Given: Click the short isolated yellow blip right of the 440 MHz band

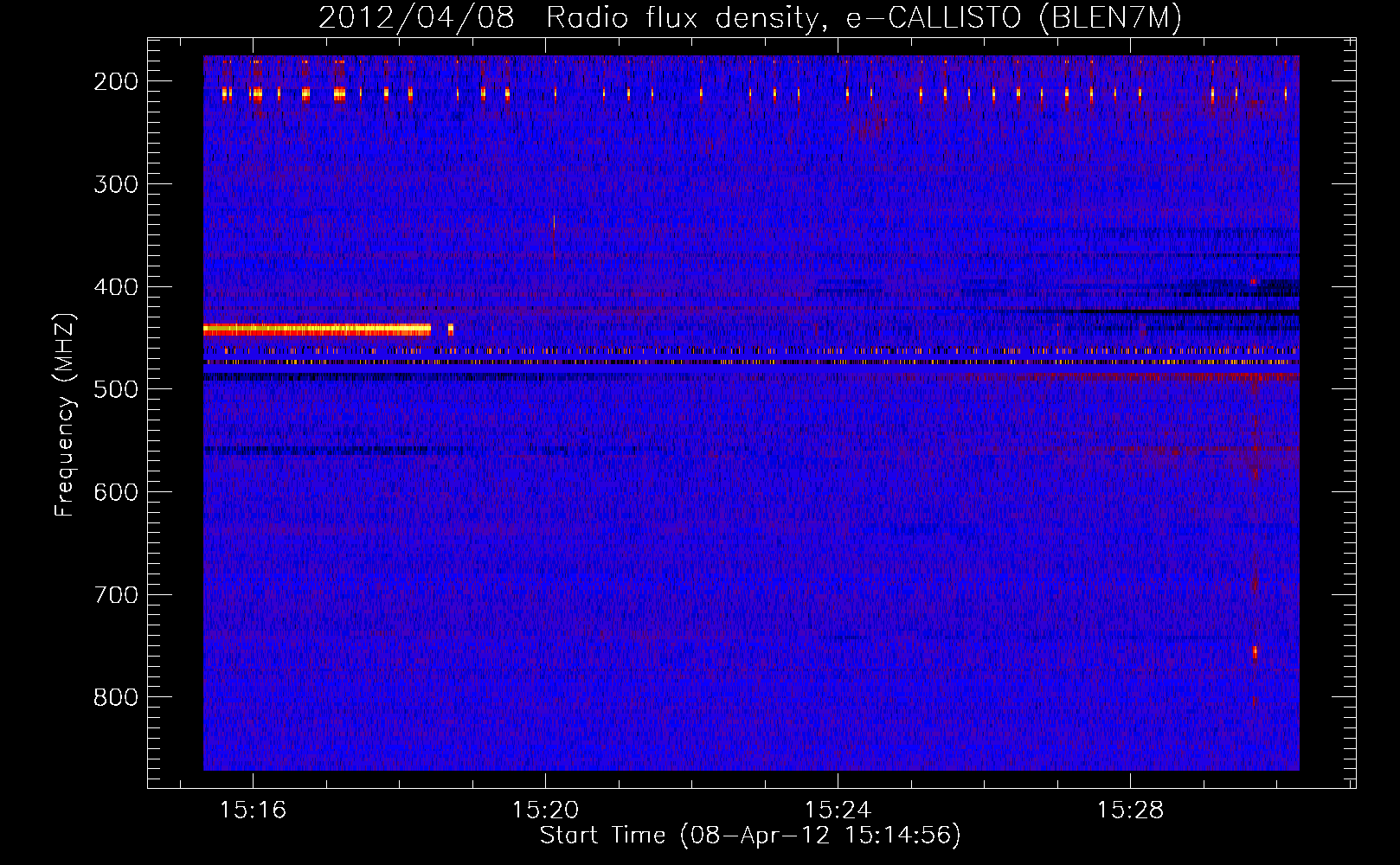Looking at the screenshot, I should (x=451, y=330).
